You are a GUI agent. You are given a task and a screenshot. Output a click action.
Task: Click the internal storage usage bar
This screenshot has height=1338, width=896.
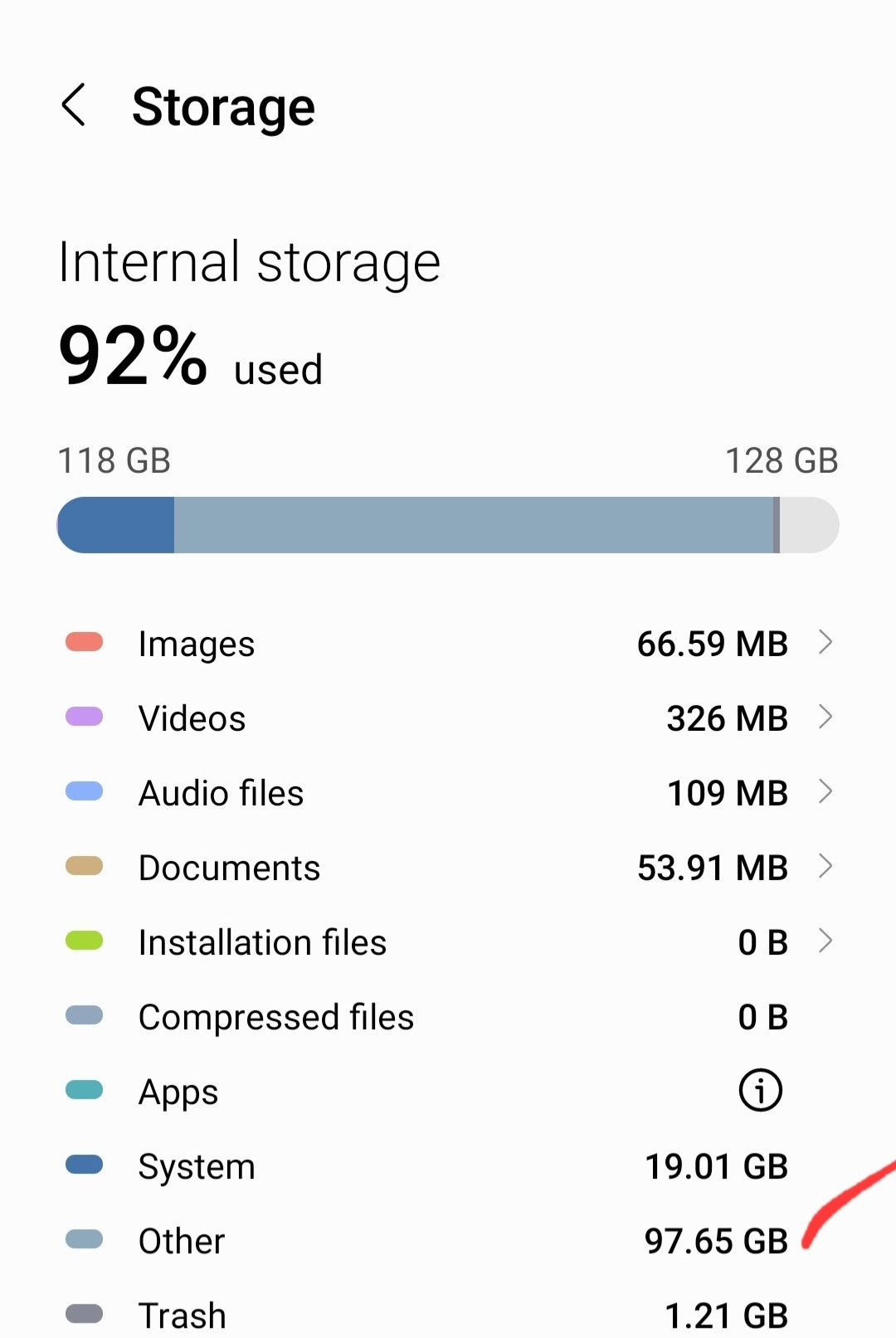click(x=448, y=525)
